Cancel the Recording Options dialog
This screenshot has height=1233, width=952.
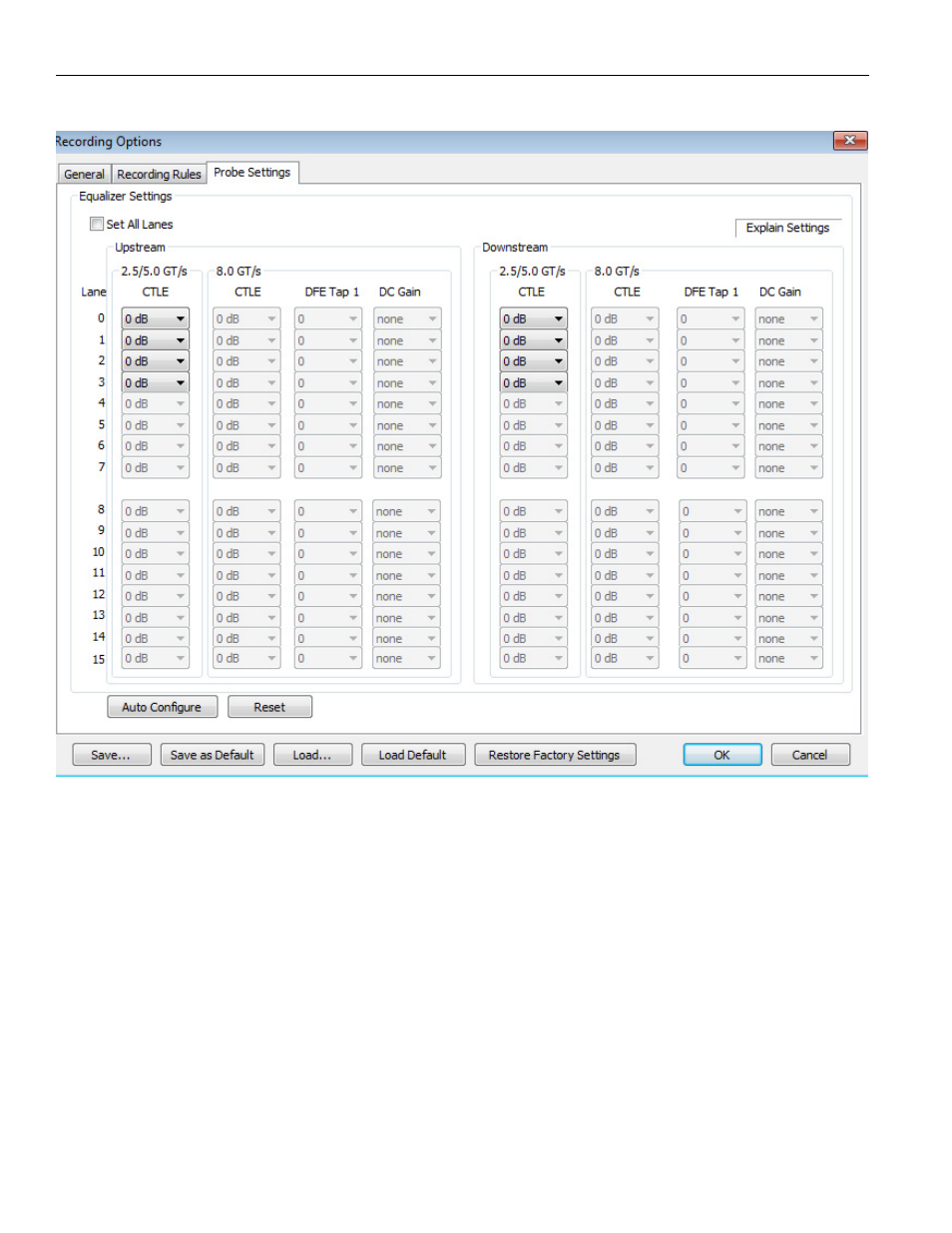[x=810, y=755]
